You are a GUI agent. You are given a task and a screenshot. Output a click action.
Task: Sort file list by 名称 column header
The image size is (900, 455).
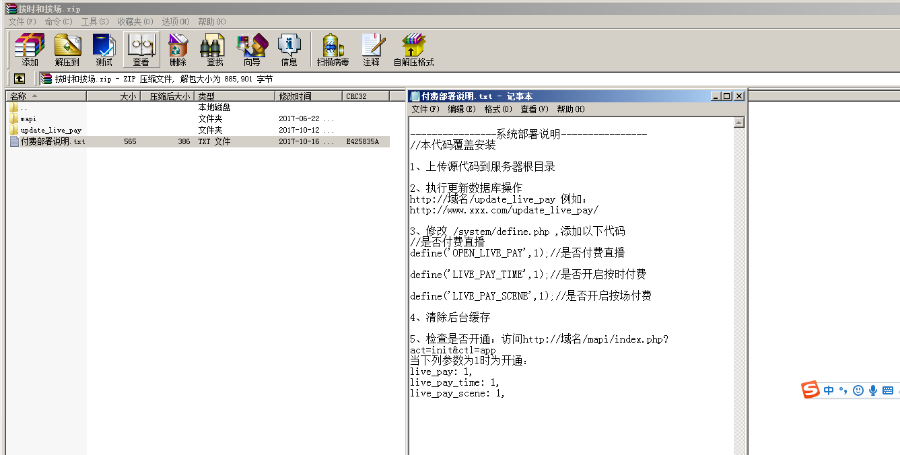[46, 96]
